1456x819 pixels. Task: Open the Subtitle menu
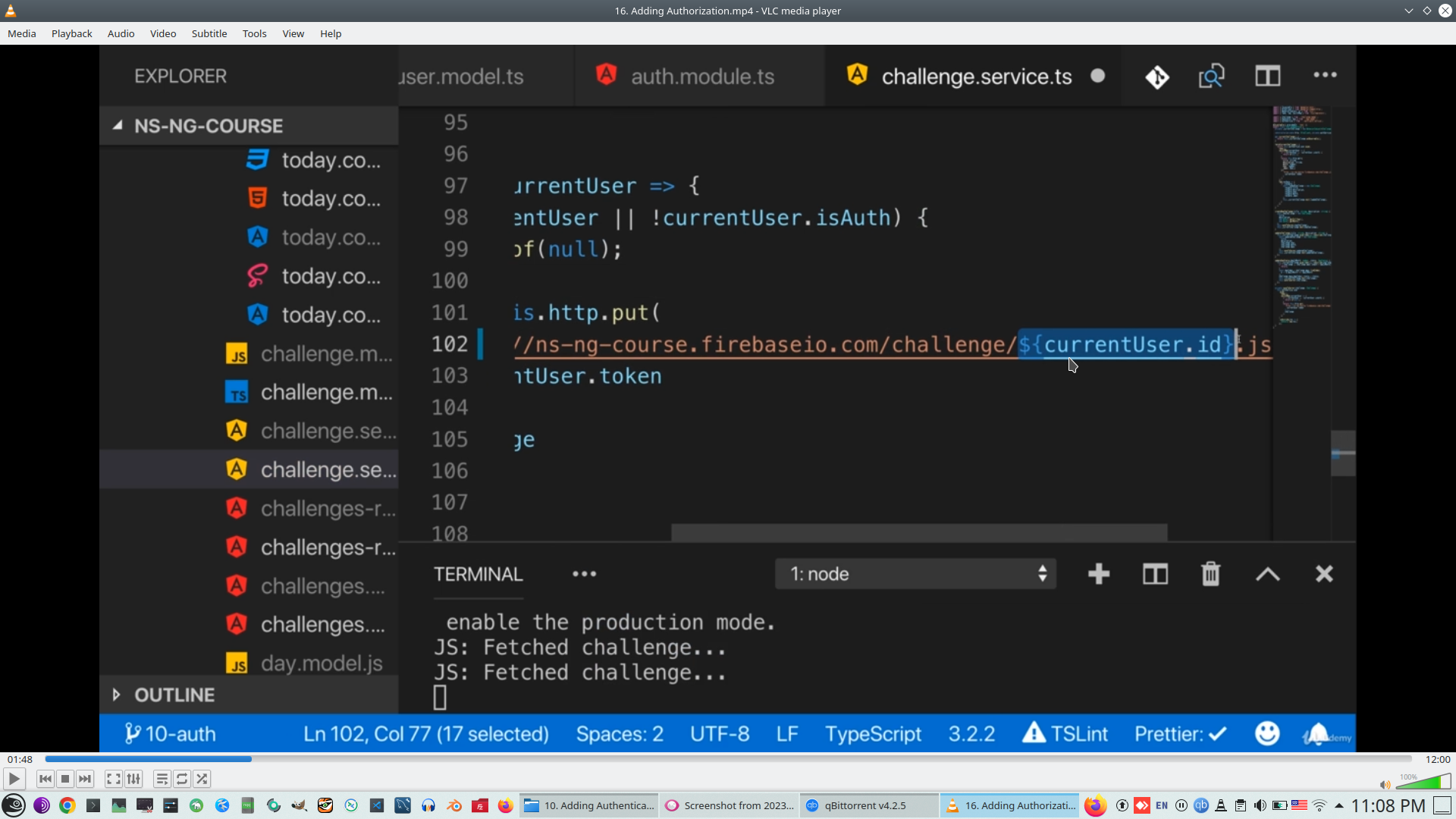209,33
